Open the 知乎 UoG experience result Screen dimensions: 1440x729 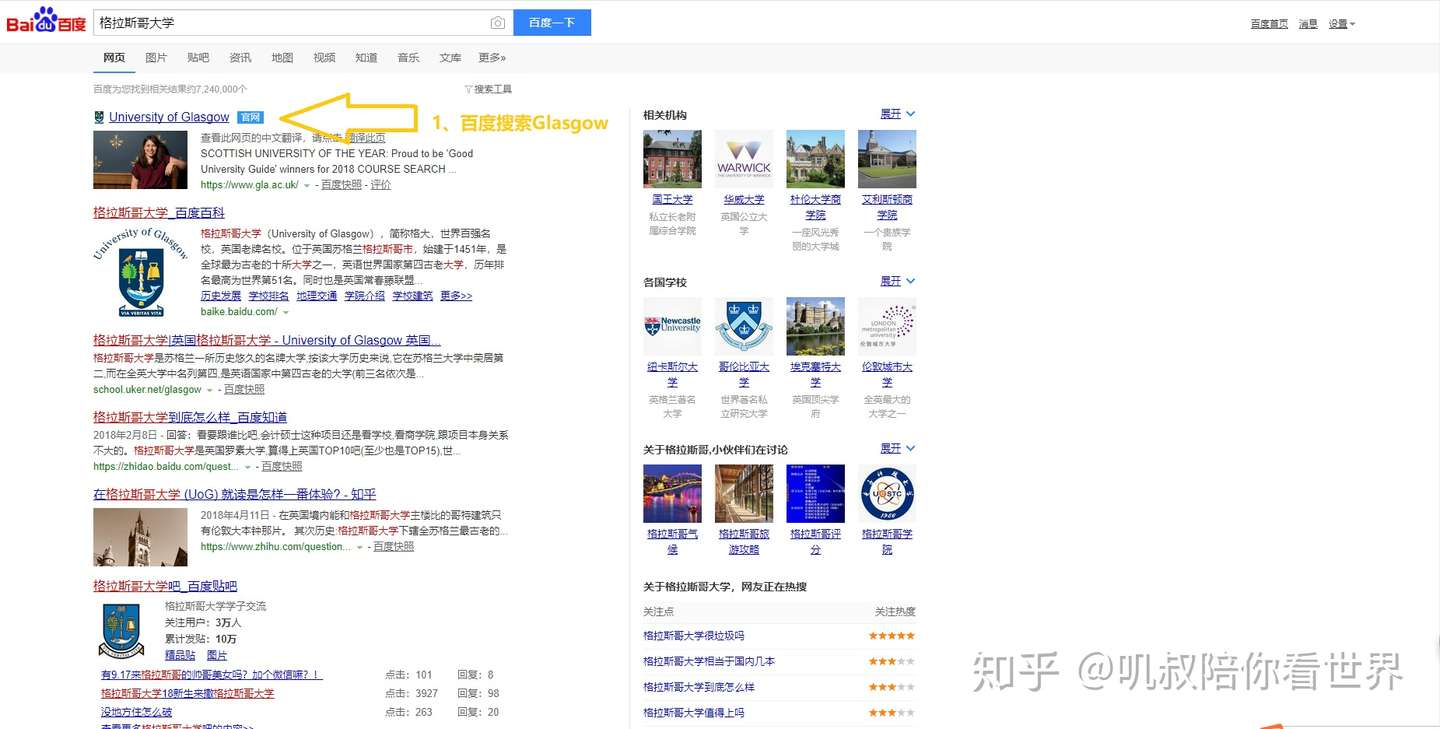(235, 494)
